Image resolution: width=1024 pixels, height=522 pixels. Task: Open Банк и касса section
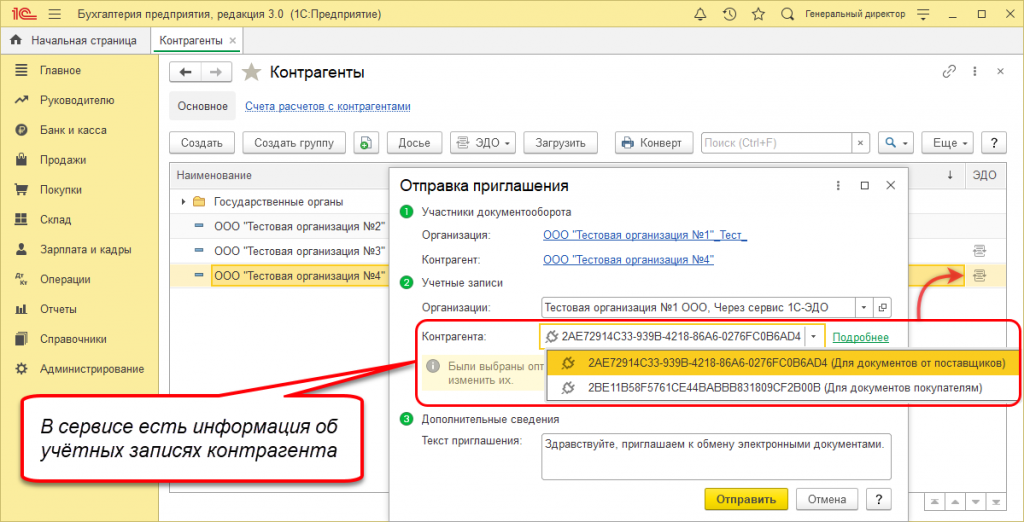click(x=73, y=130)
